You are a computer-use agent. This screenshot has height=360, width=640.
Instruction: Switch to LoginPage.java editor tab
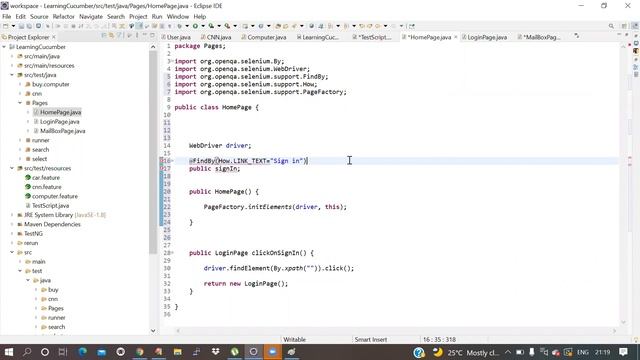[484, 37]
